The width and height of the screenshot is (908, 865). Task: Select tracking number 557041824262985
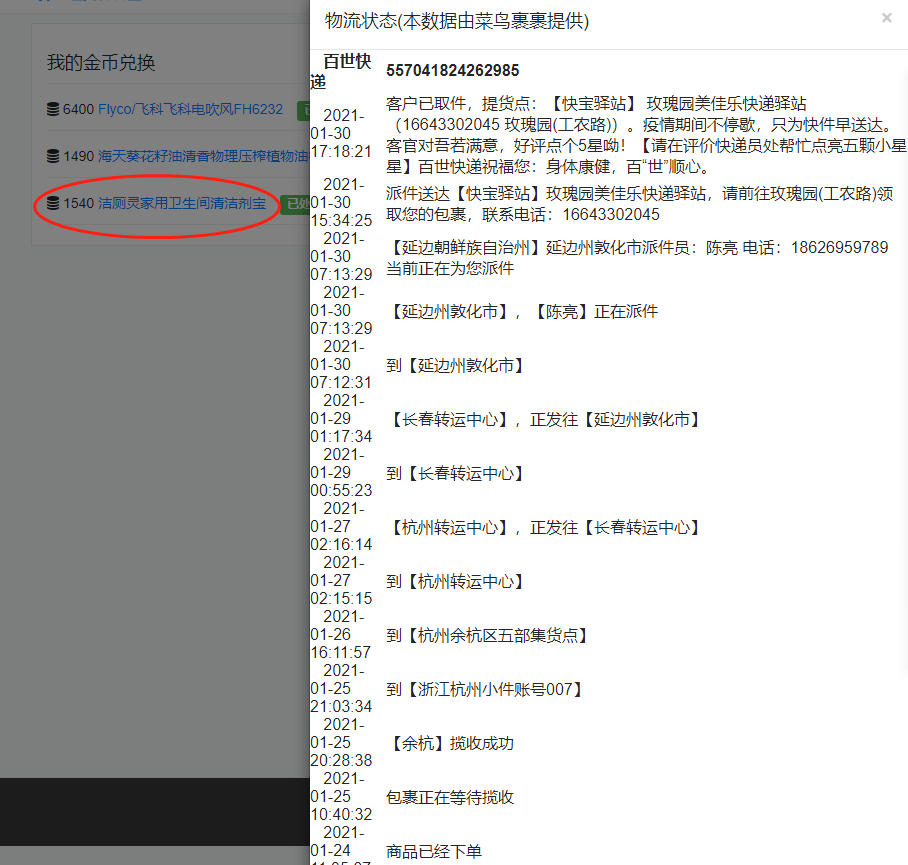tap(452, 71)
